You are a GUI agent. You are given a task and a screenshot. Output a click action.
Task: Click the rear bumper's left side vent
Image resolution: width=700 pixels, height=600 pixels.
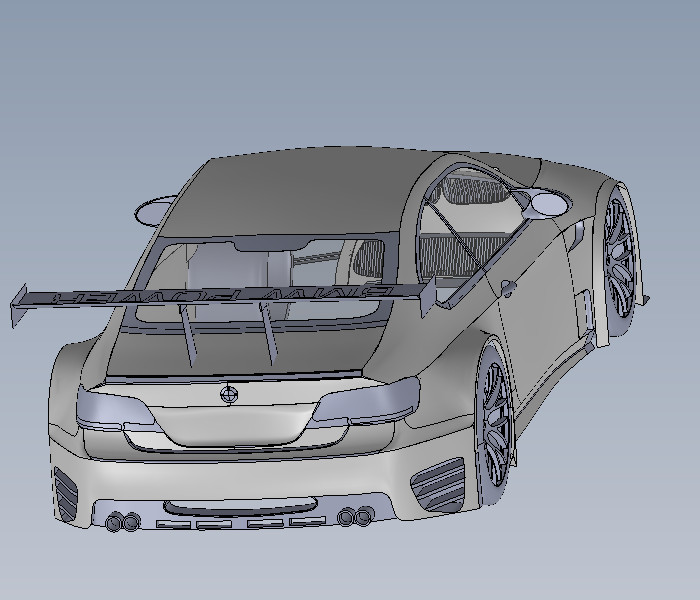pyautogui.click(x=66, y=494)
